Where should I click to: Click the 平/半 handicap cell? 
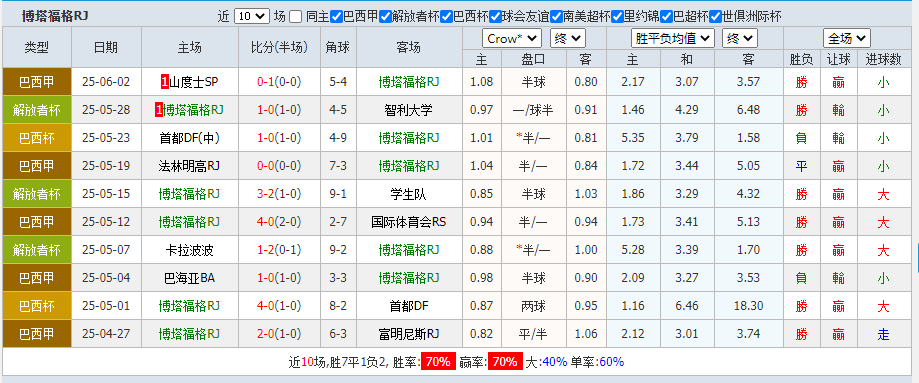(533, 335)
